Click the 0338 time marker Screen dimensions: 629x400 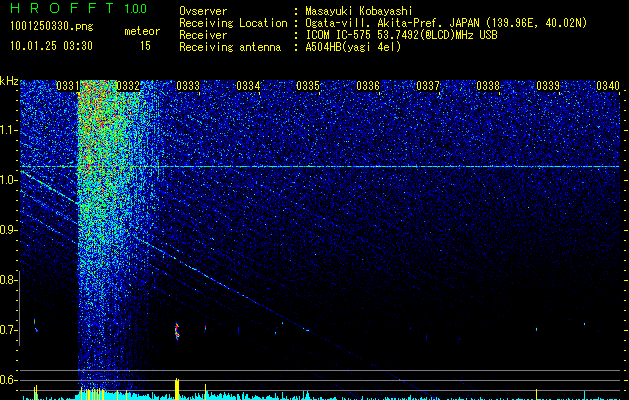click(x=488, y=86)
